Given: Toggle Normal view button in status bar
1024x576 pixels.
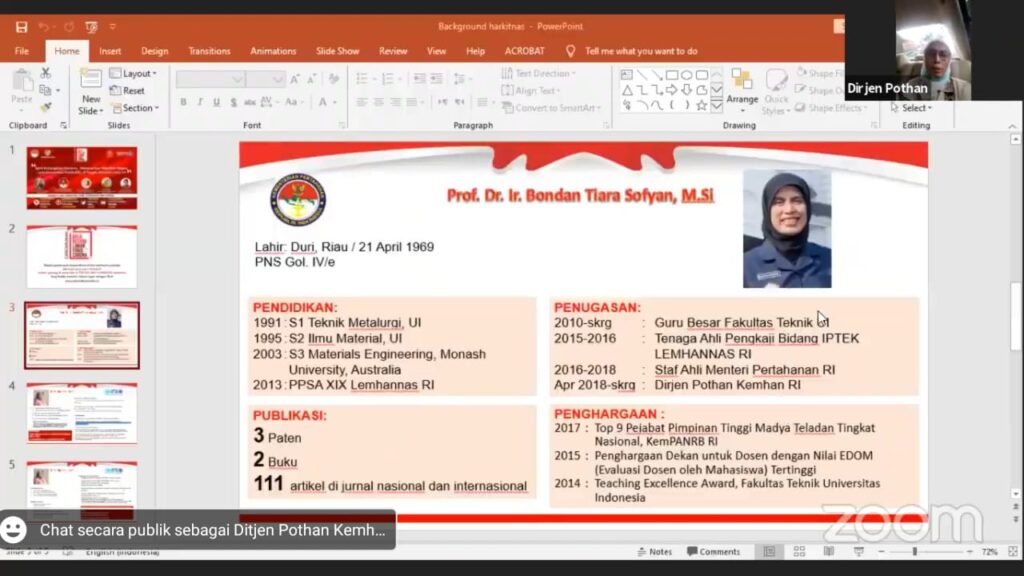Looking at the screenshot, I should pyautogui.click(x=769, y=552).
